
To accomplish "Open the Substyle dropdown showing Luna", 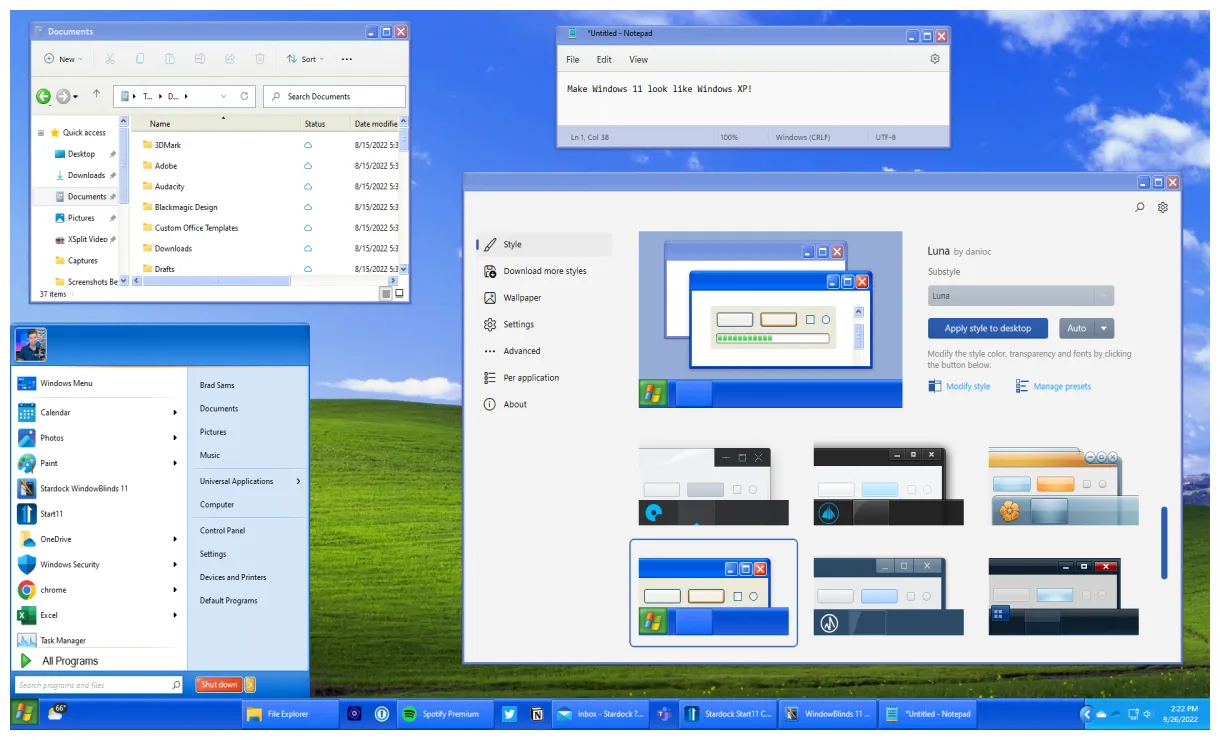I will click(1020, 295).
